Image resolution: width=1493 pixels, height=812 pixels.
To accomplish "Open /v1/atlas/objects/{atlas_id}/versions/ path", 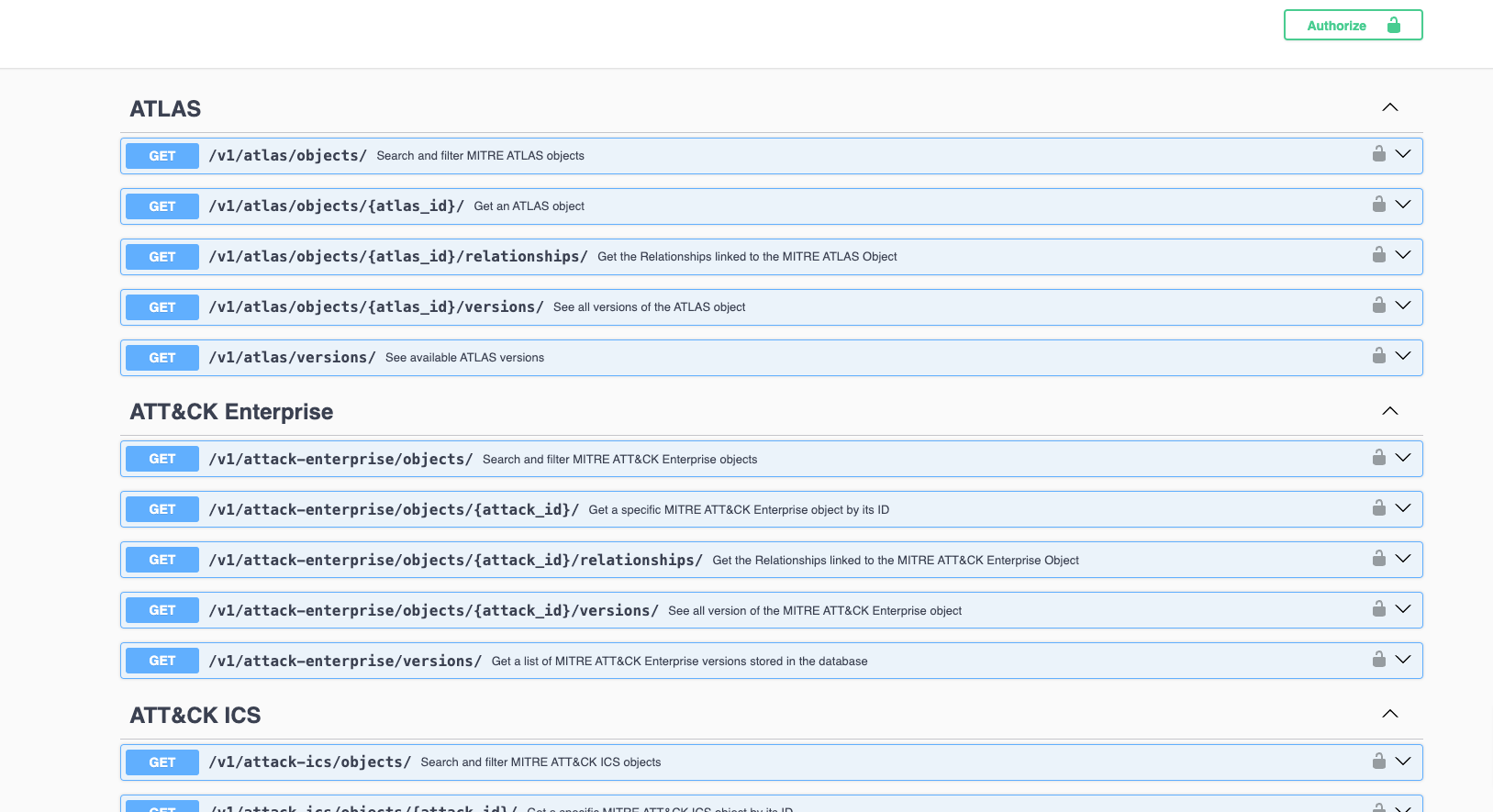I will pyautogui.click(x=376, y=307).
